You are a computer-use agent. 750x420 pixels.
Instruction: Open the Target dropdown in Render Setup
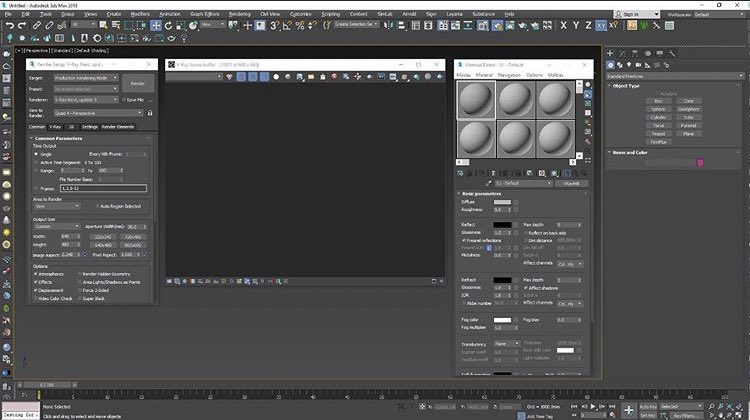[86, 77]
